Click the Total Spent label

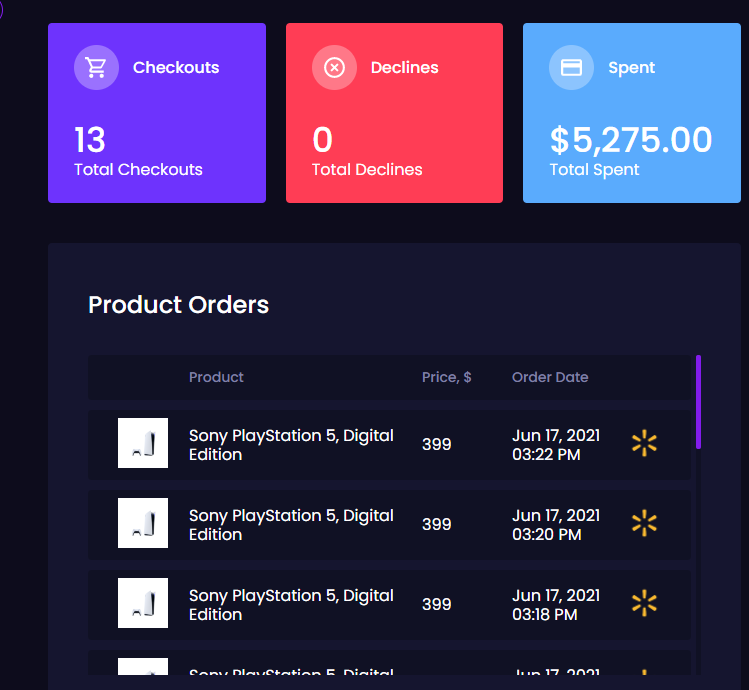click(594, 170)
